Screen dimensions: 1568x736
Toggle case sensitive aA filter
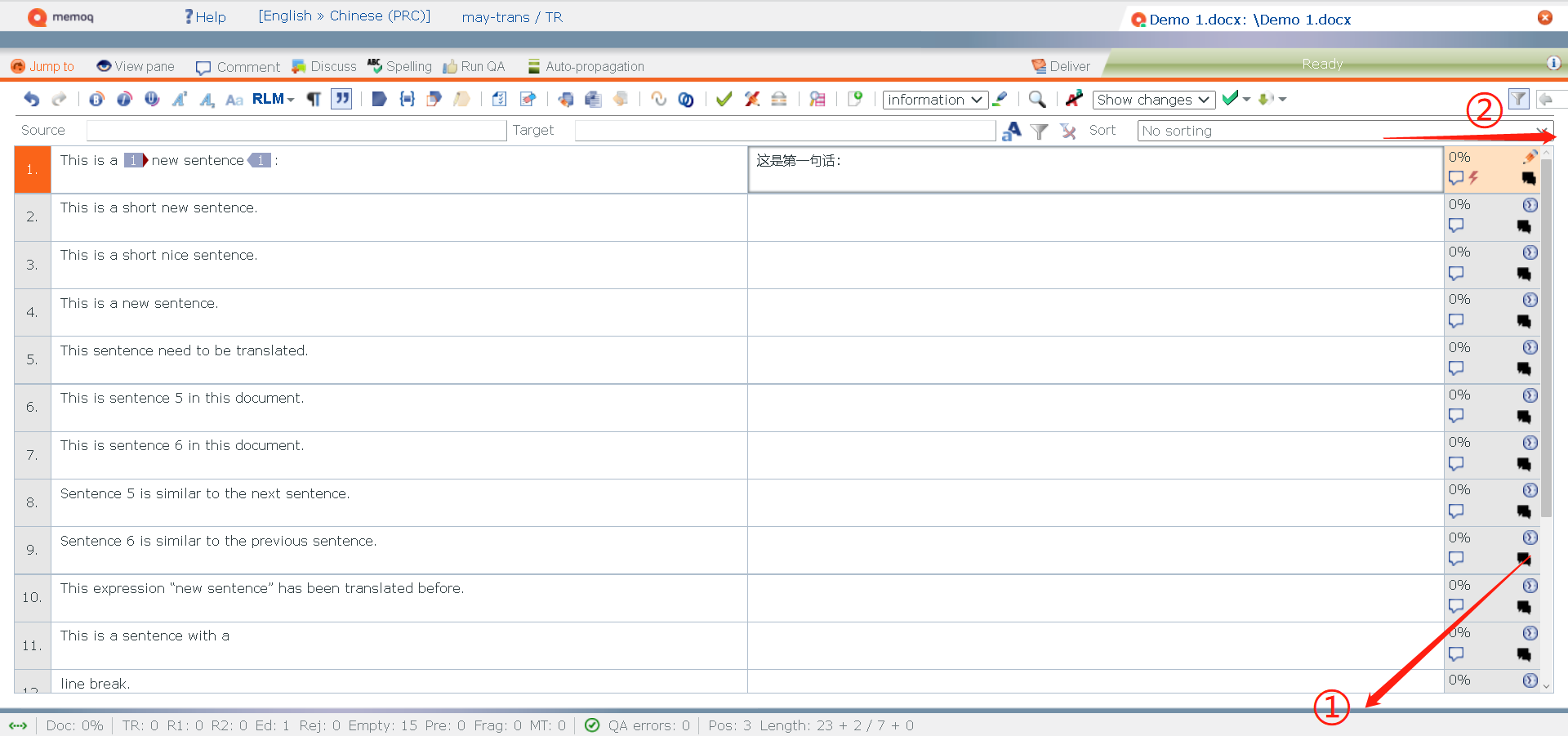(x=1012, y=131)
